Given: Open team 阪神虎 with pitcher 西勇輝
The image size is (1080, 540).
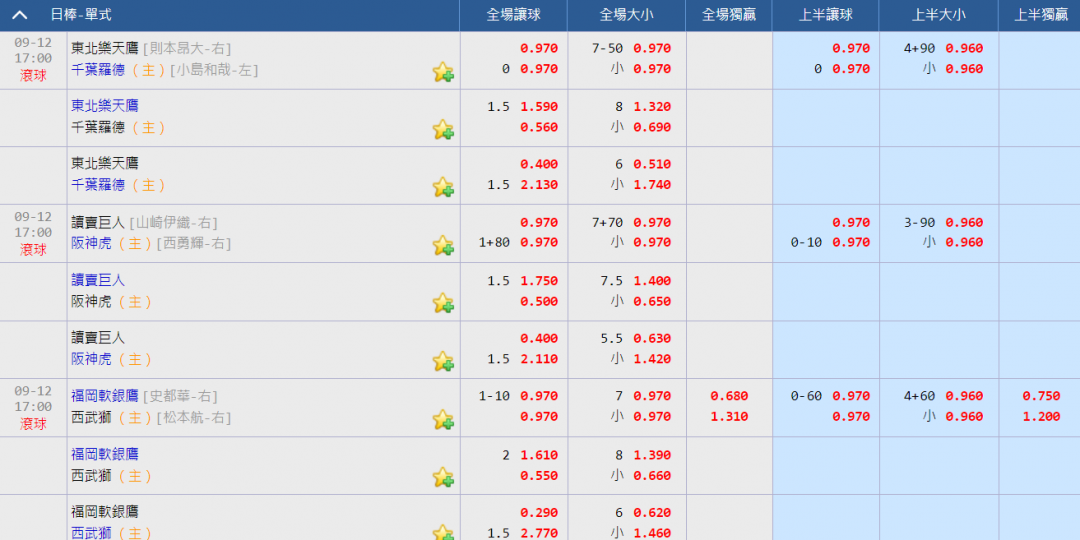Looking at the screenshot, I should 91,243.
